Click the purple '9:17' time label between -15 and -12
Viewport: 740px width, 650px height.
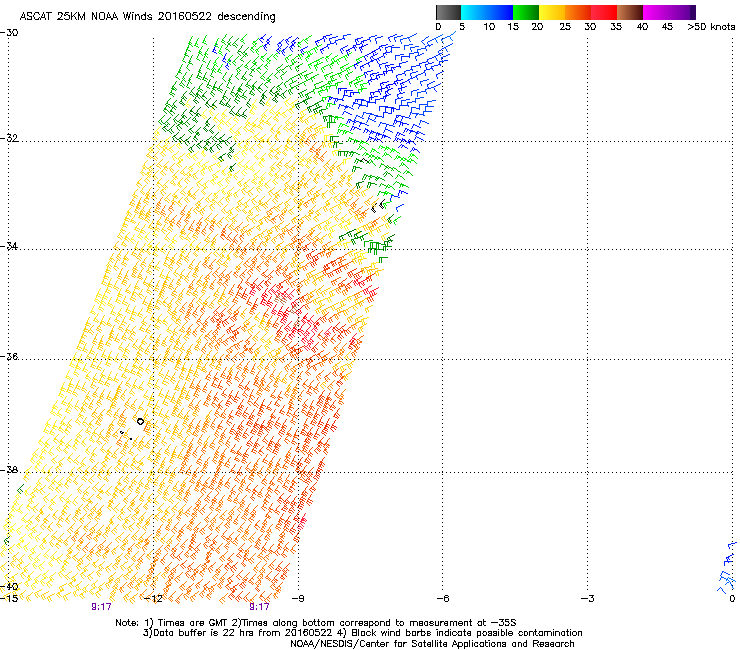tap(101, 607)
